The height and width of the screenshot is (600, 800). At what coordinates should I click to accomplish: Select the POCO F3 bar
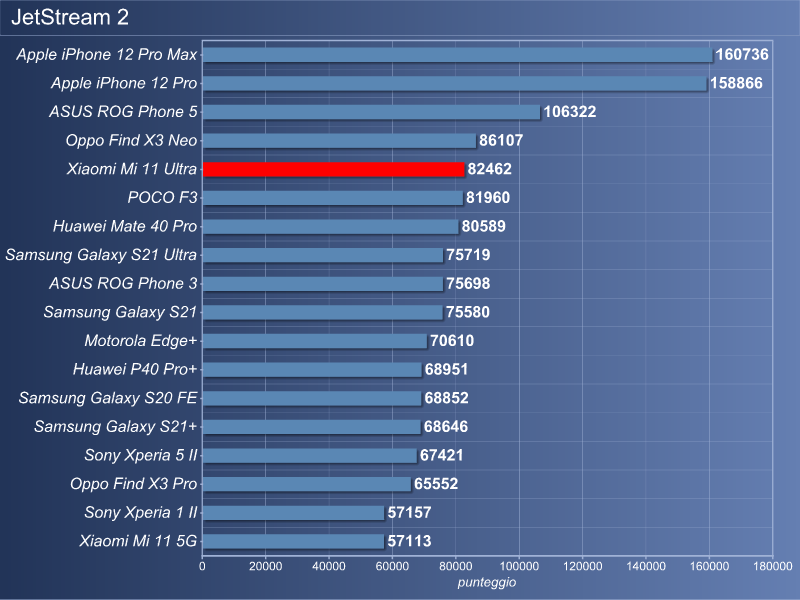pos(333,197)
